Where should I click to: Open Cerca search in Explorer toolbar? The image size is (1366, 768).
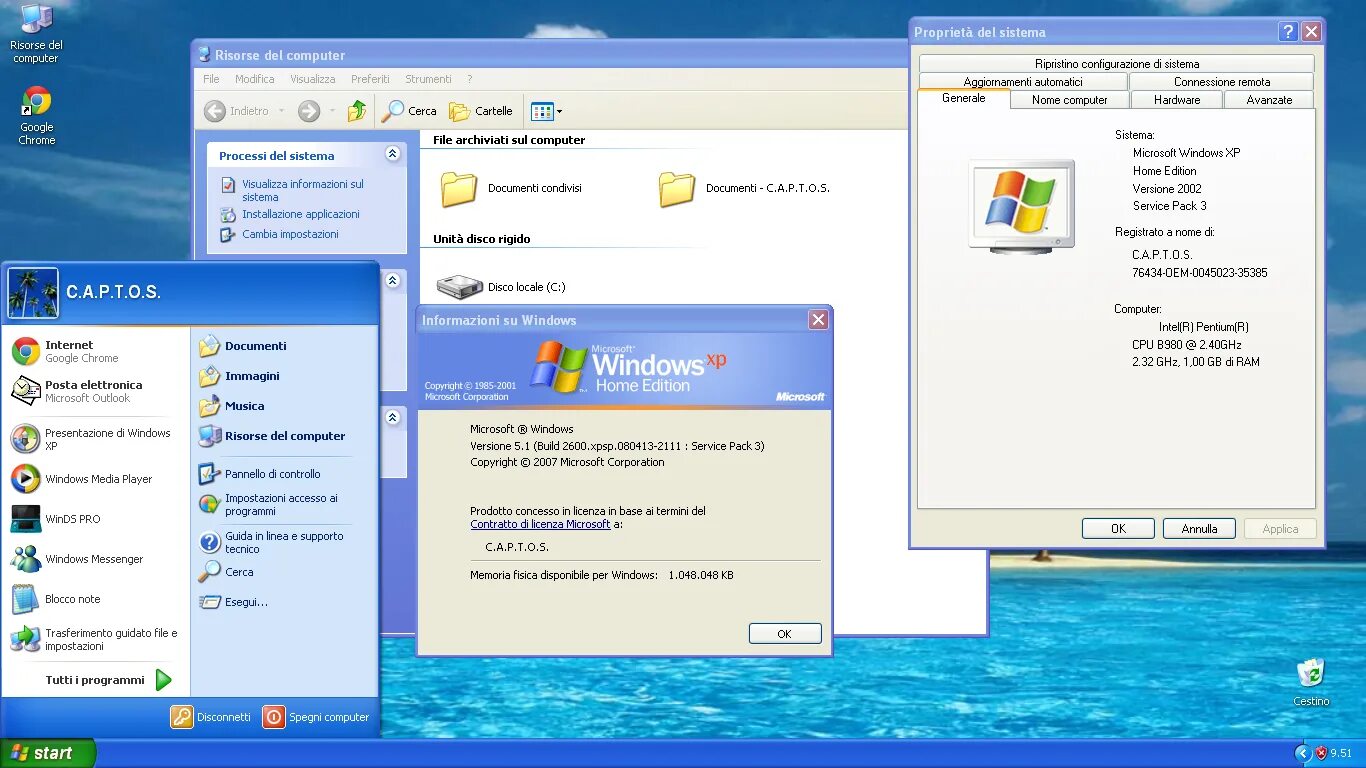tap(410, 111)
